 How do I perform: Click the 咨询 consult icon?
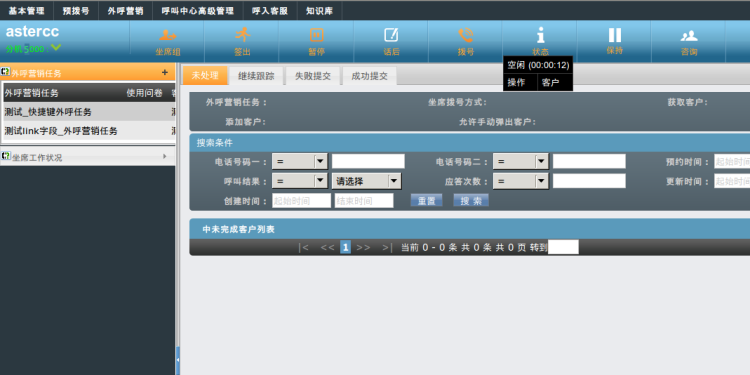(x=689, y=36)
